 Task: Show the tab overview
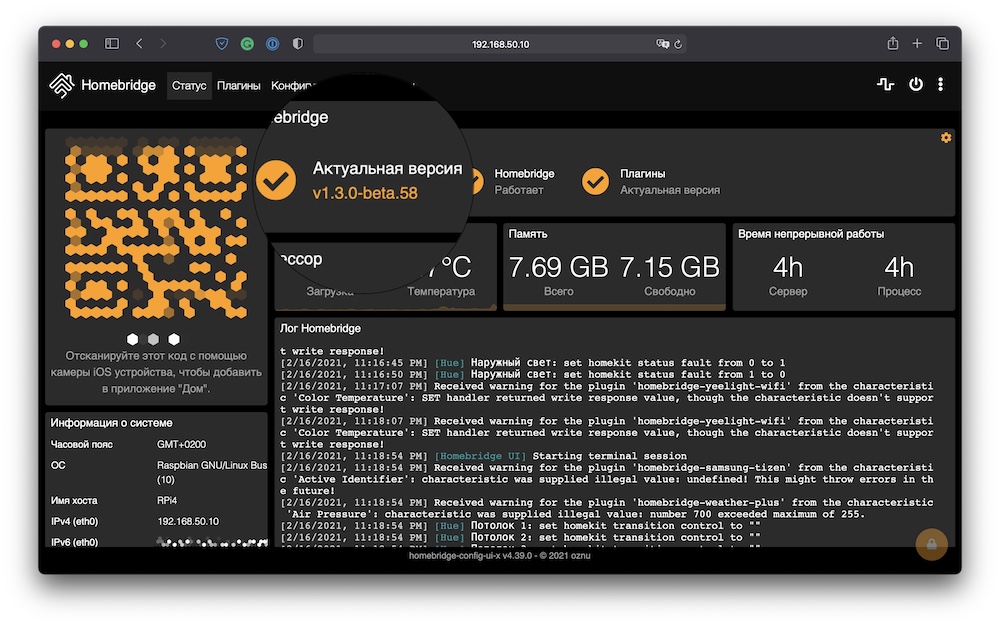[x=942, y=43]
